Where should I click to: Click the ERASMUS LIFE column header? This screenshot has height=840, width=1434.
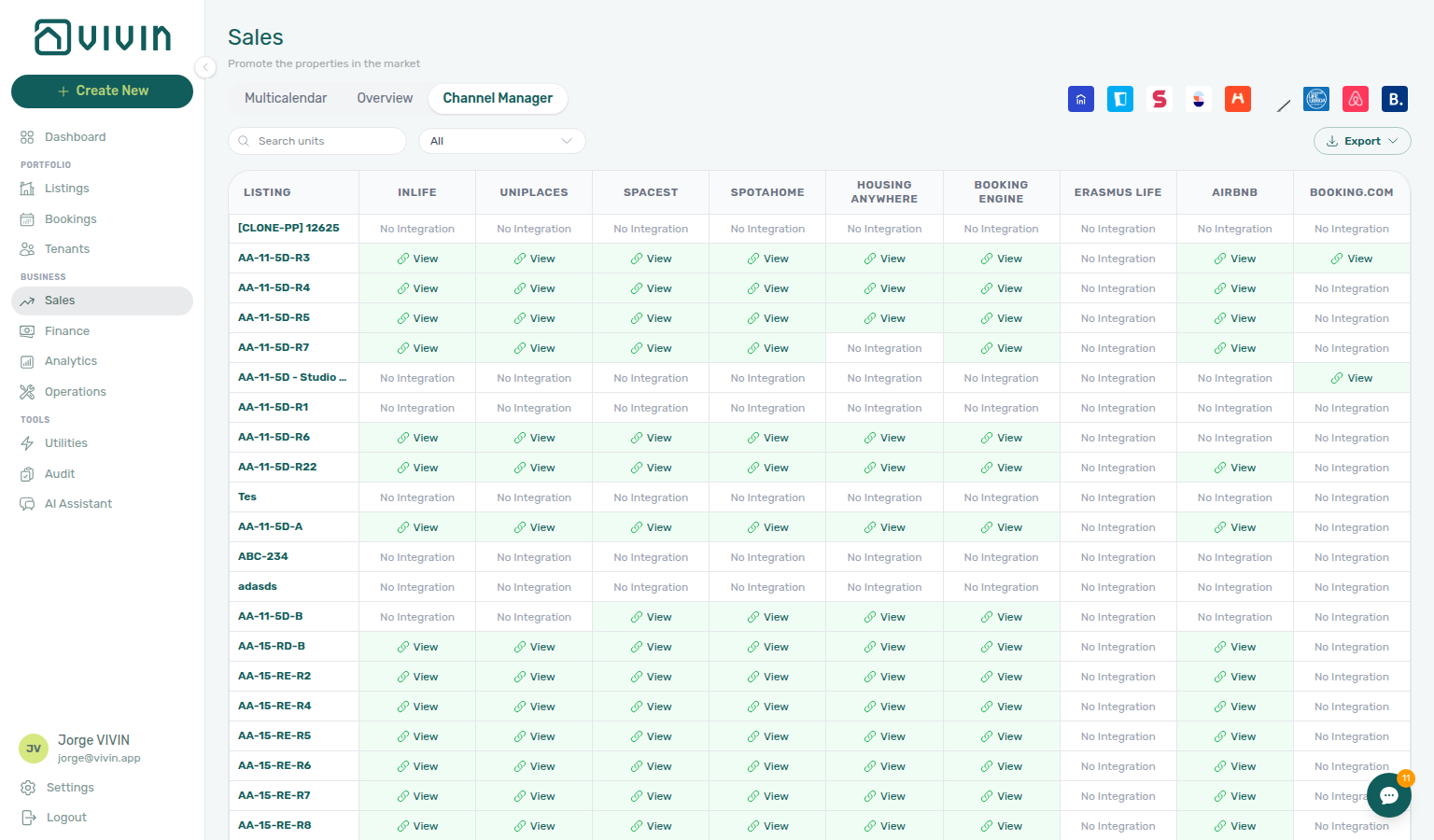click(1118, 192)
